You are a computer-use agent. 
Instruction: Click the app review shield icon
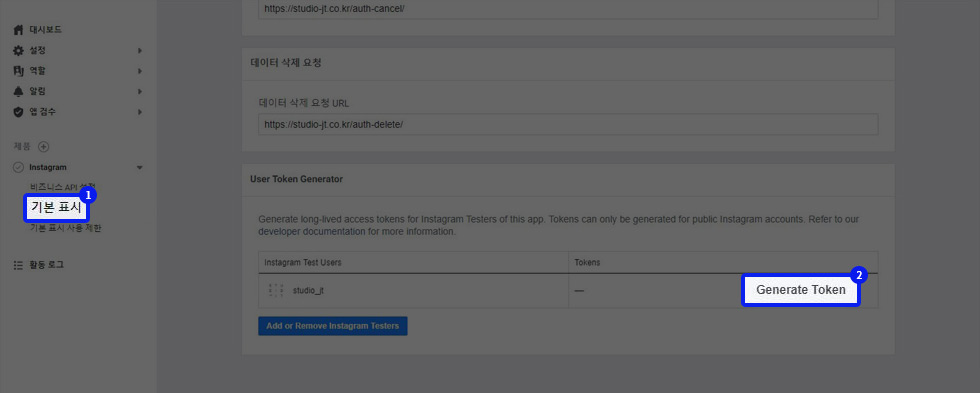click(x=18, y=112)
